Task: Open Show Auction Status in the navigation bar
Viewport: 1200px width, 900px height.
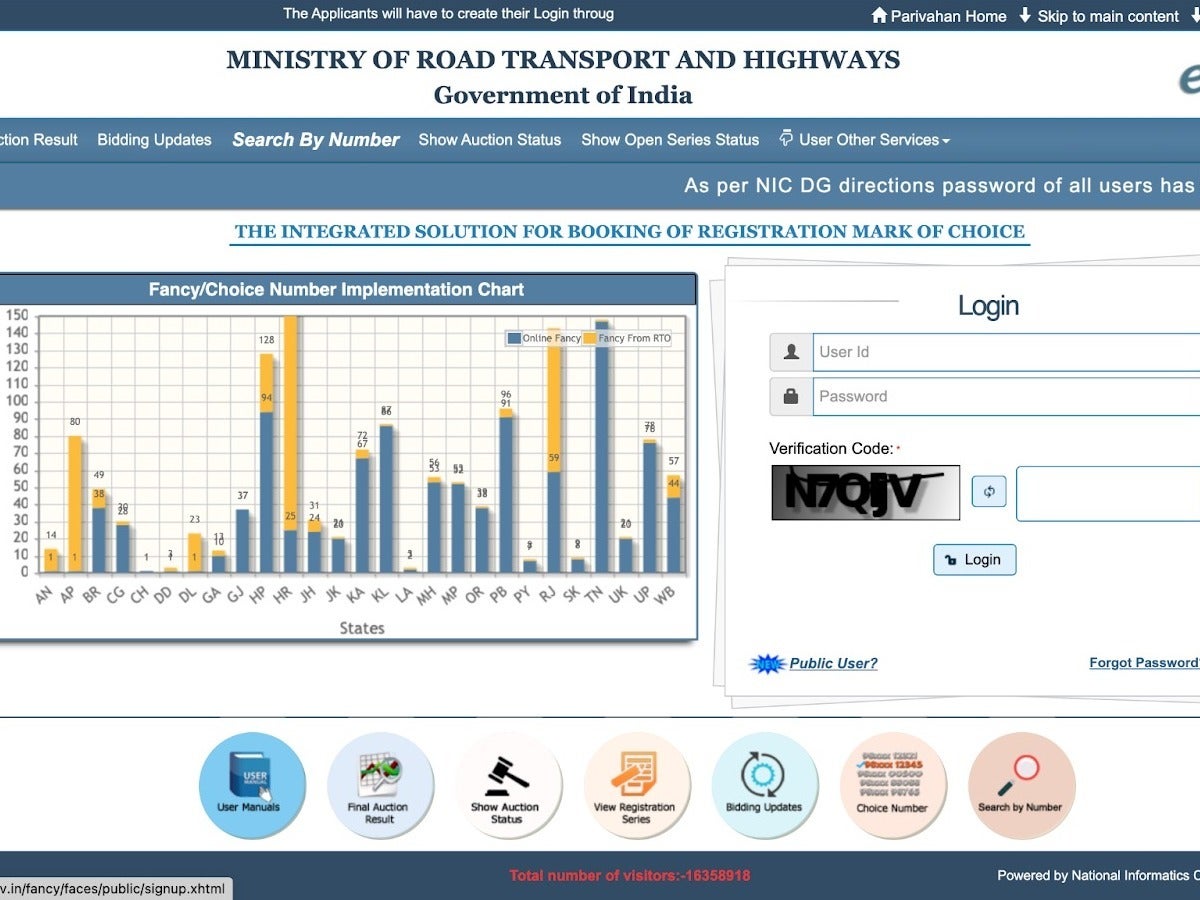Action: click(489, 140)
